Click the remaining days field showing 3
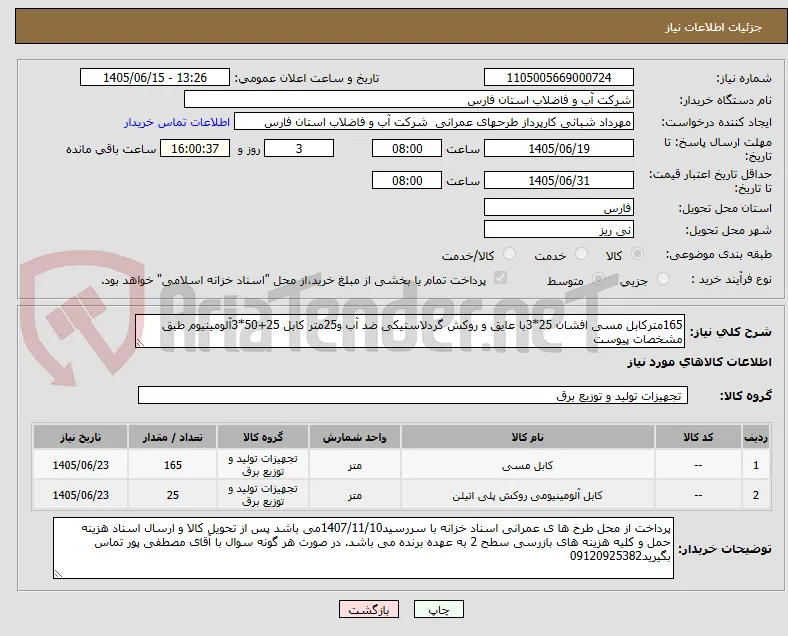 coord(299,148)
